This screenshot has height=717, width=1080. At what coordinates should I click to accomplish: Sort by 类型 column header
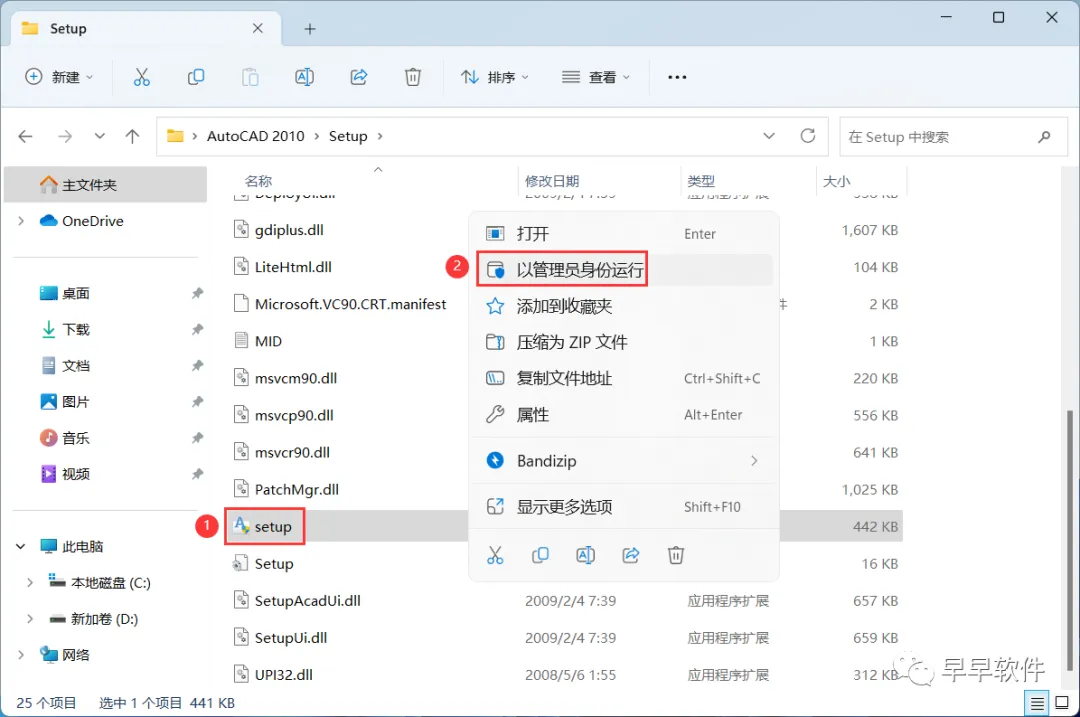pos(701,181)
